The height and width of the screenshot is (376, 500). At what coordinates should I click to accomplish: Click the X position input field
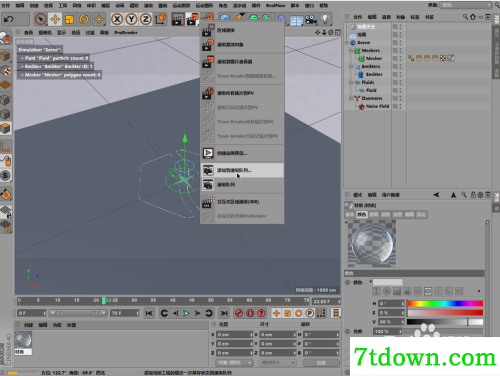pyautogui.click(x=234, y=334)
